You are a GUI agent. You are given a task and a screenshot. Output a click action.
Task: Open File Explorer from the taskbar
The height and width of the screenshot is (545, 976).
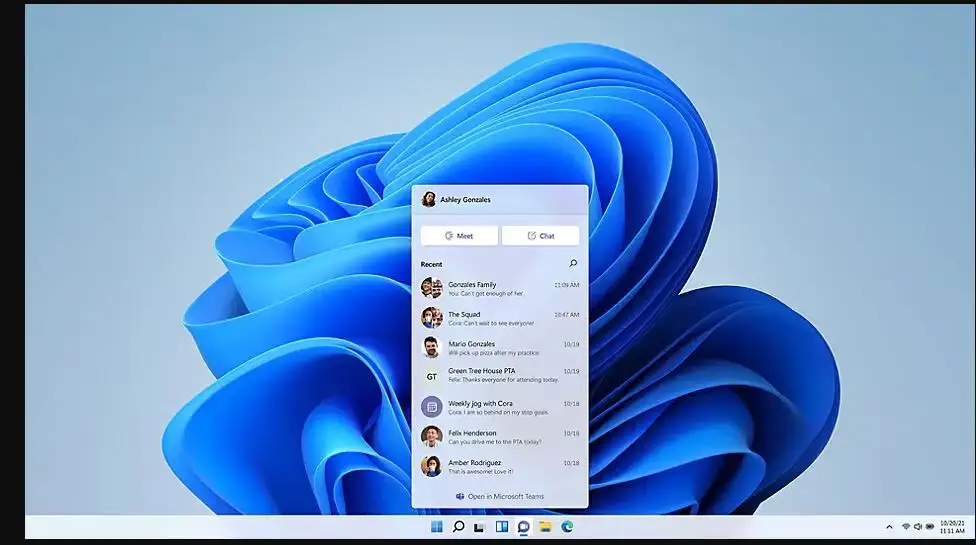tap(545, 527)
